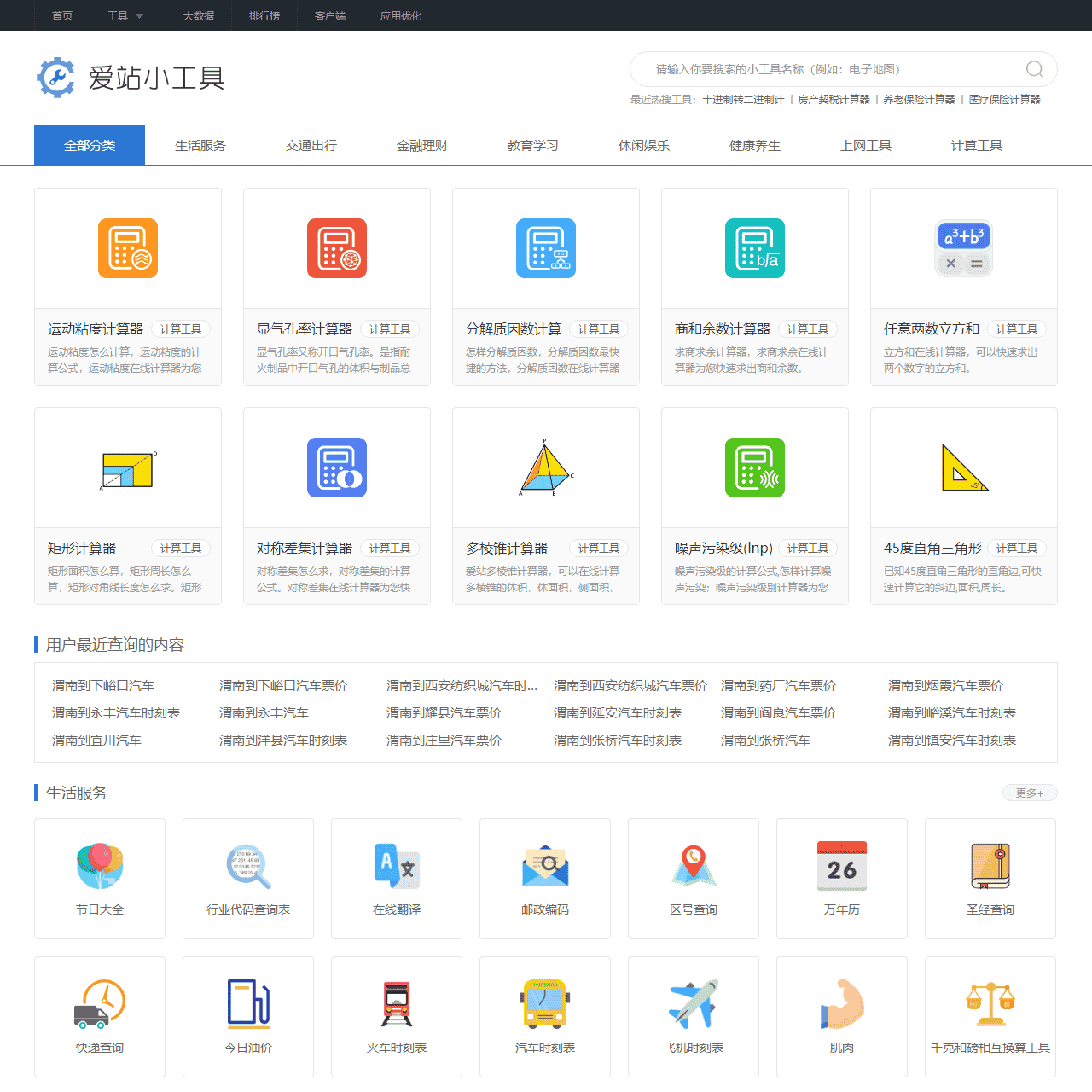The width and height of the screenshot is (1092, 1092).
Task: Click the search magnifier icon
Action: 1034,69
